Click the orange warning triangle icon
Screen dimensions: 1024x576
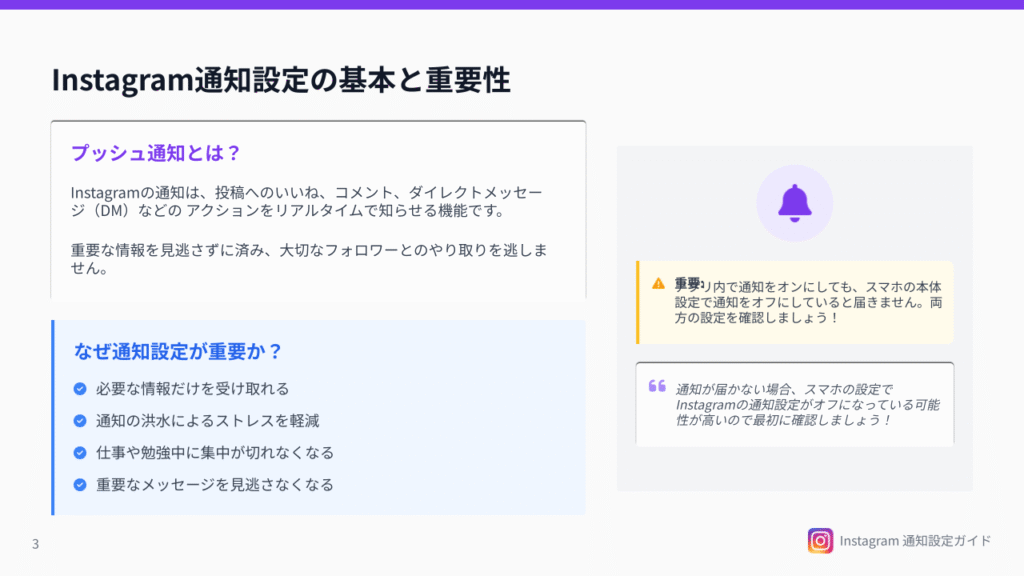click(658, 284)
